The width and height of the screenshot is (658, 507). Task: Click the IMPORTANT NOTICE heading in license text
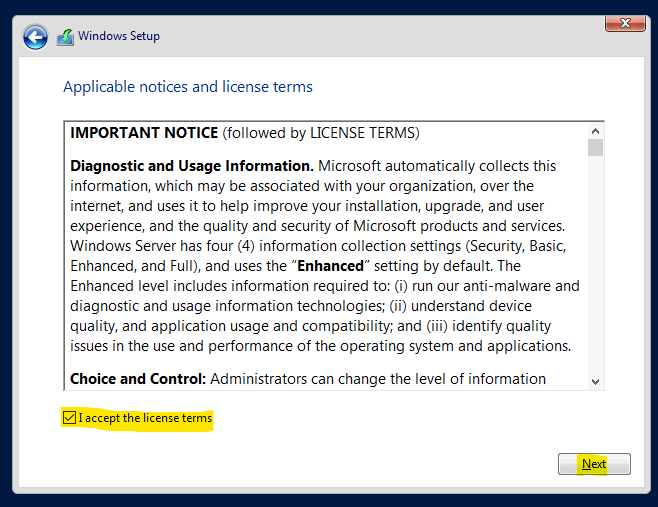pyautogui.click(x=144, y=133)
